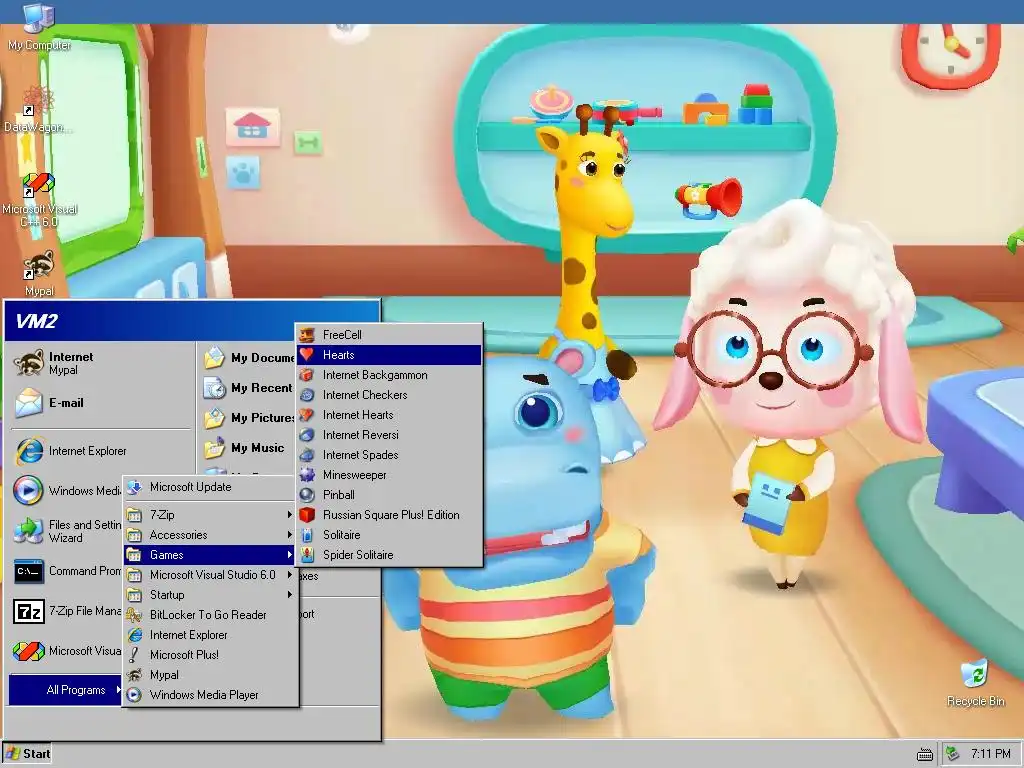Click the Internet Backgammon icon
The image size is (1024, 768).
tap(308, 375)
